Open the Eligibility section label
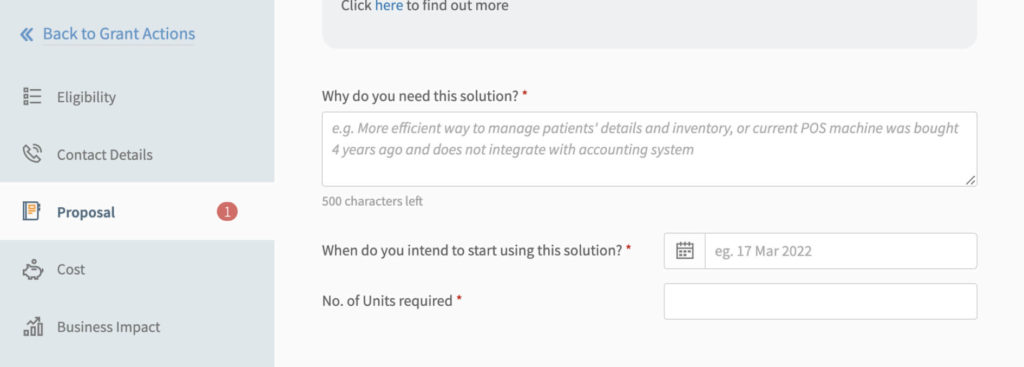 click(86, 97)
